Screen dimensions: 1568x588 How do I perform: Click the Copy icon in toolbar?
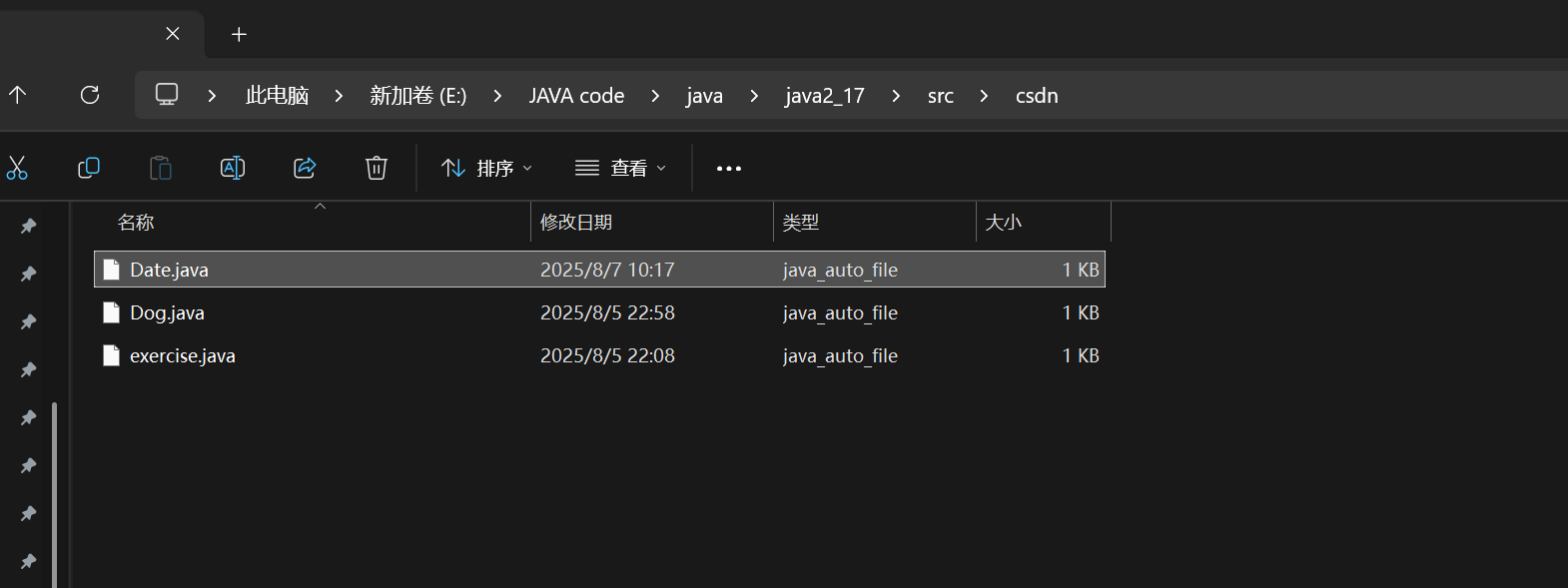click(x=89, y=168)
